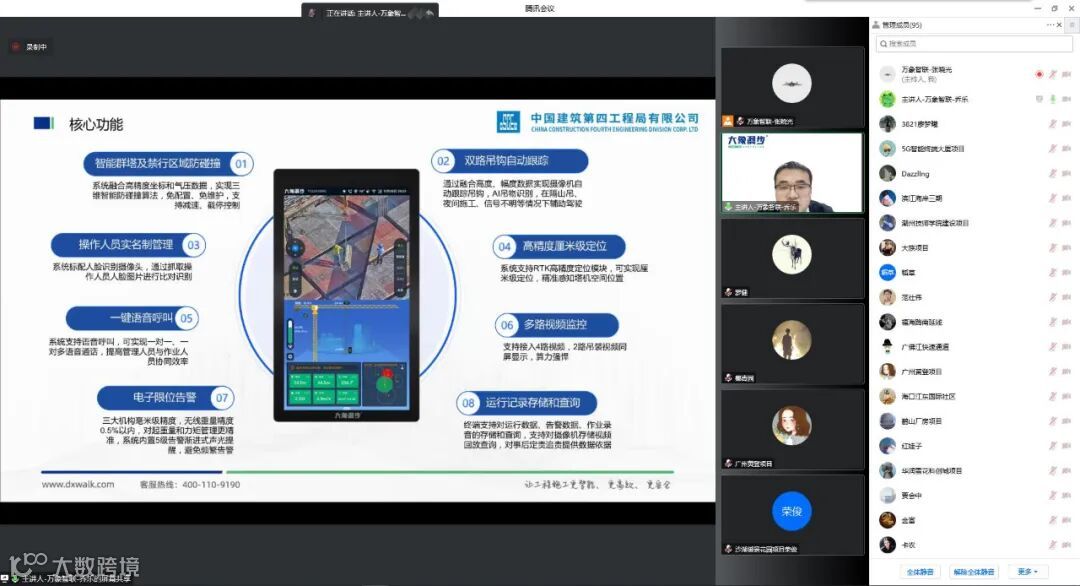Image resolution: width=1080 pixels, height=586 pixels.
Task: Click red recording indicator in 张晓光 row
Action: [x=1039, y=74]
